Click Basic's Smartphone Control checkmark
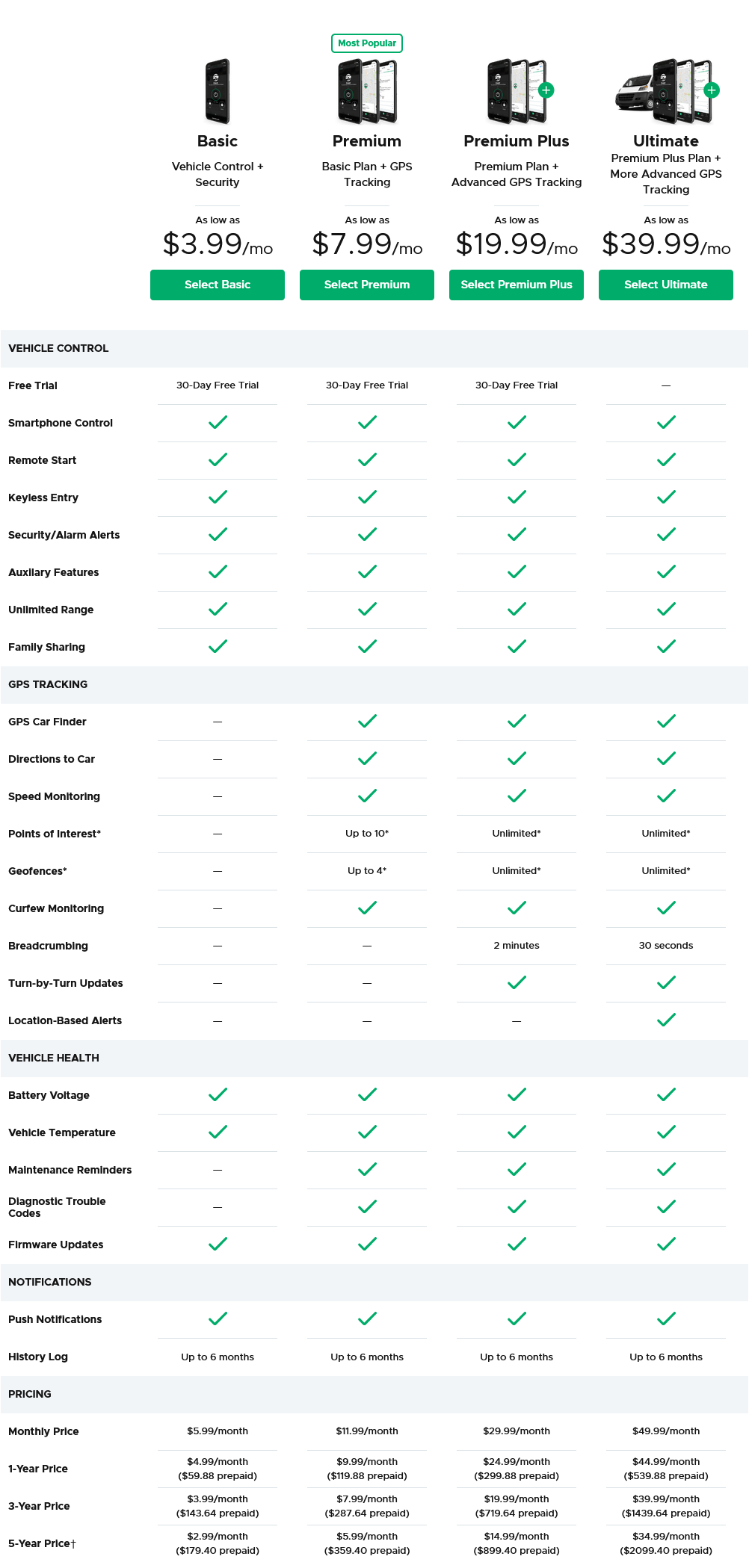 218,423
